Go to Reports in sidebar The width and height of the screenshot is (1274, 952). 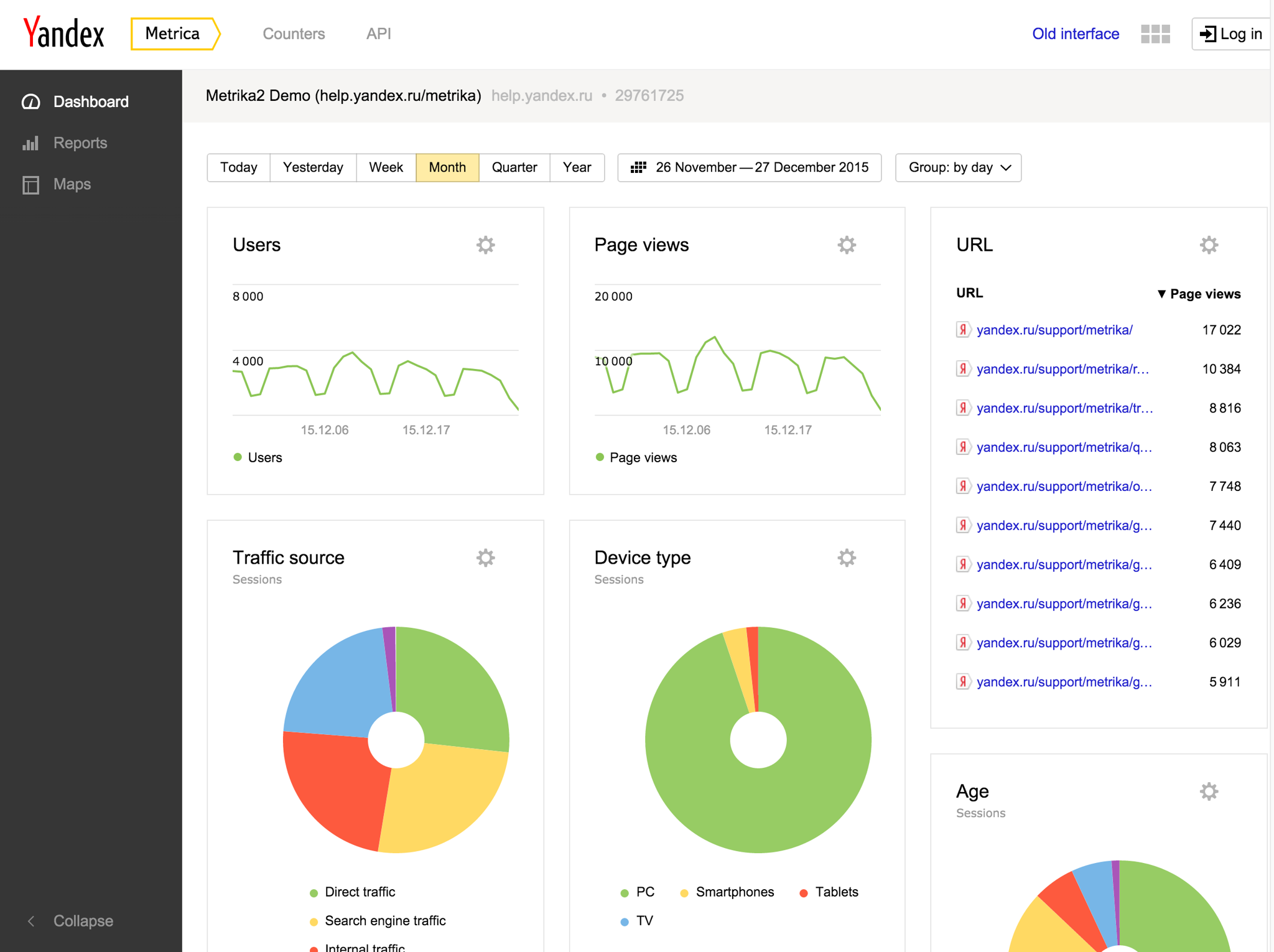coord(91,143)
